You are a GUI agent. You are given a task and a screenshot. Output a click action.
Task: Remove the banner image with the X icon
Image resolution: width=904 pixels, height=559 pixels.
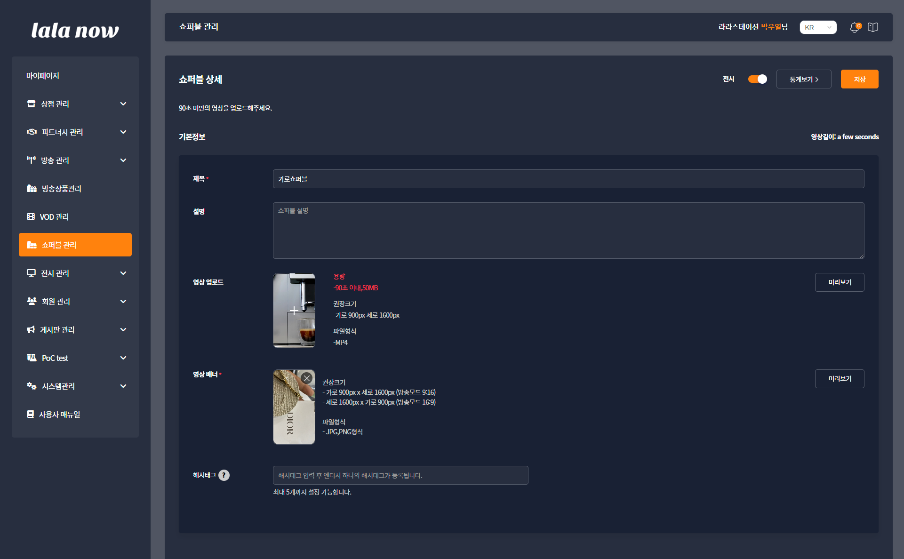pos(307,378)
